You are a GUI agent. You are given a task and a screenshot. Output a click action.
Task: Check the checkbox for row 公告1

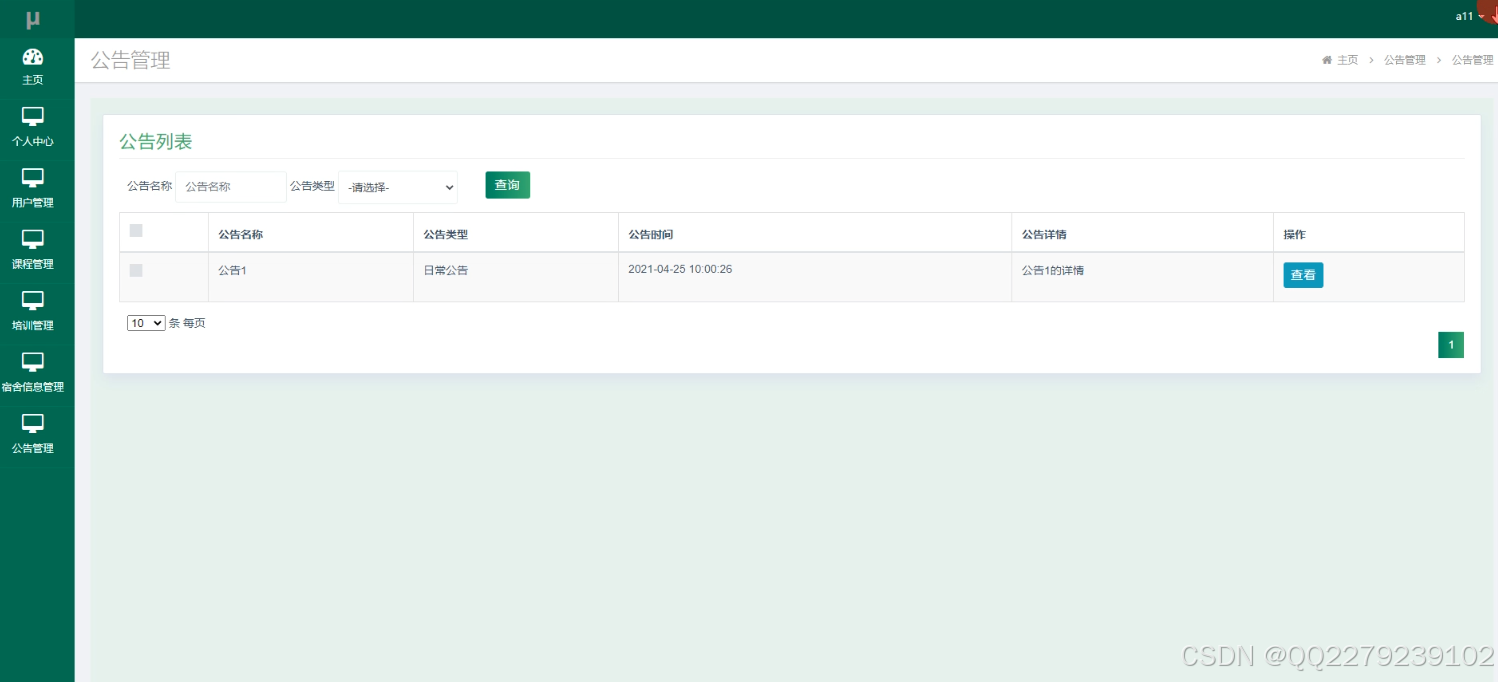pyautogui.click(x=136, y=270)
